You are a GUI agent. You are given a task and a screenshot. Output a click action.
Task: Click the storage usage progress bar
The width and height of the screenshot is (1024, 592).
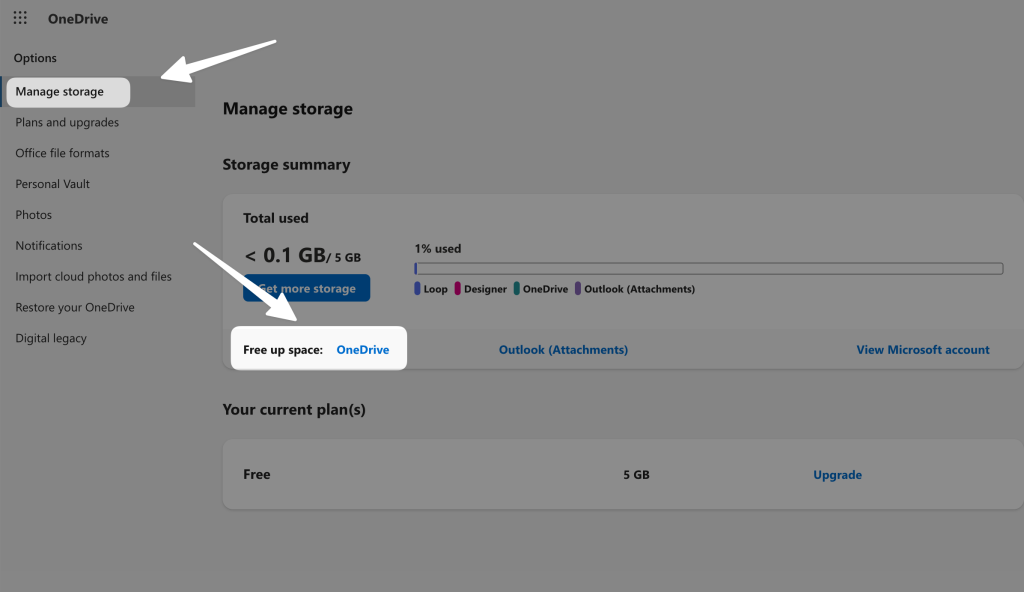[x=708, y=268]
